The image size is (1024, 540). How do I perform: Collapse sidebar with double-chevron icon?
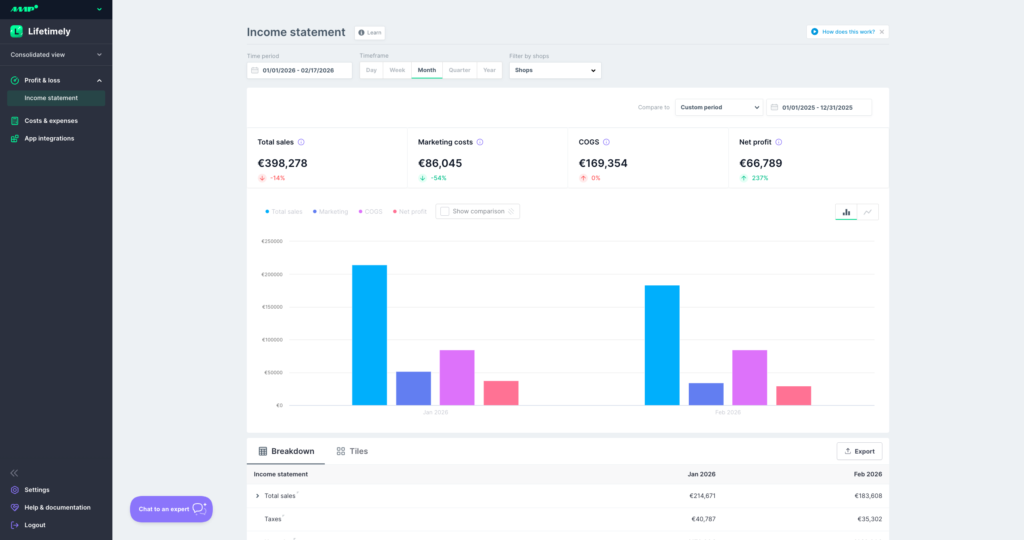[14, 473]
